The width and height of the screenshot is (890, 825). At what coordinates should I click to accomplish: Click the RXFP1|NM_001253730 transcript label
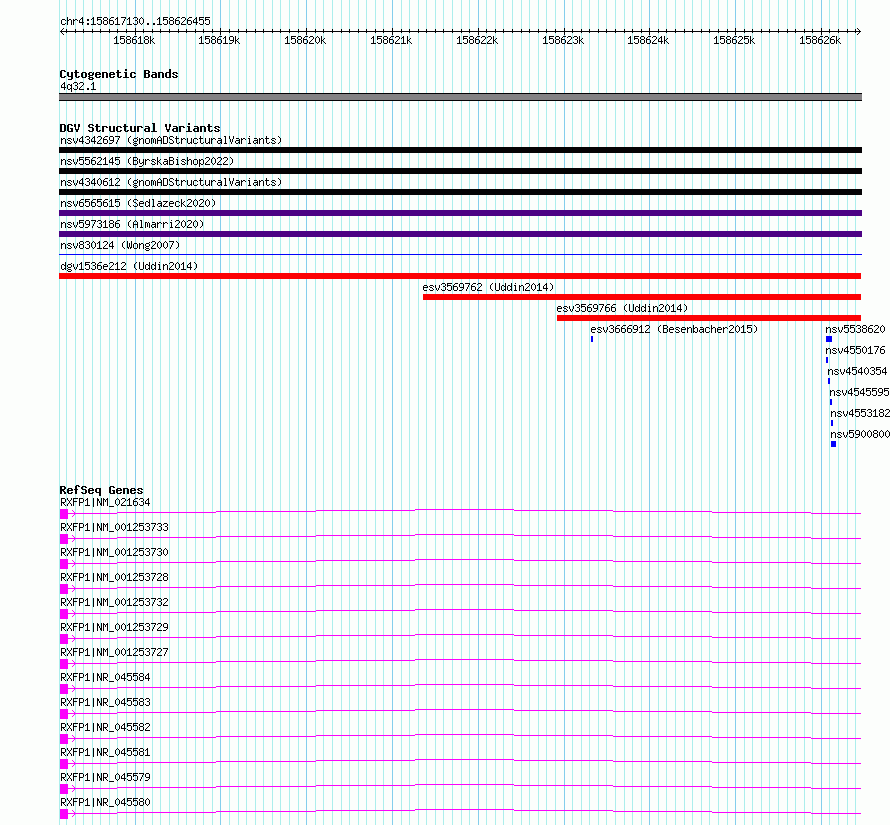tap(115, 552)
